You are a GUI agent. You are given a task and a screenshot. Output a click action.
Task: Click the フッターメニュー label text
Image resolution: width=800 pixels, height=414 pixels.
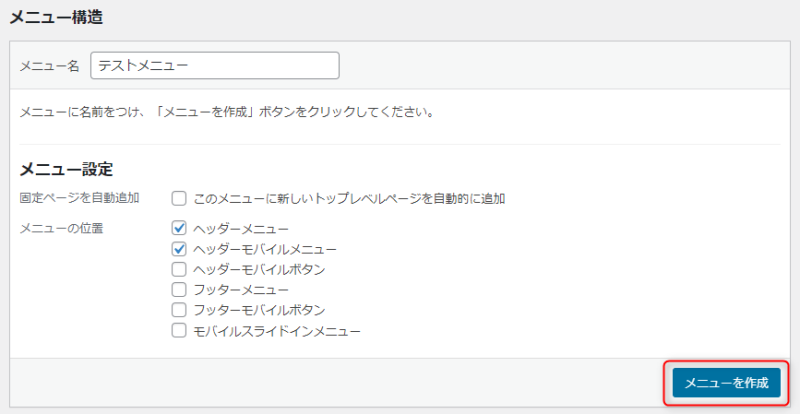241,289
